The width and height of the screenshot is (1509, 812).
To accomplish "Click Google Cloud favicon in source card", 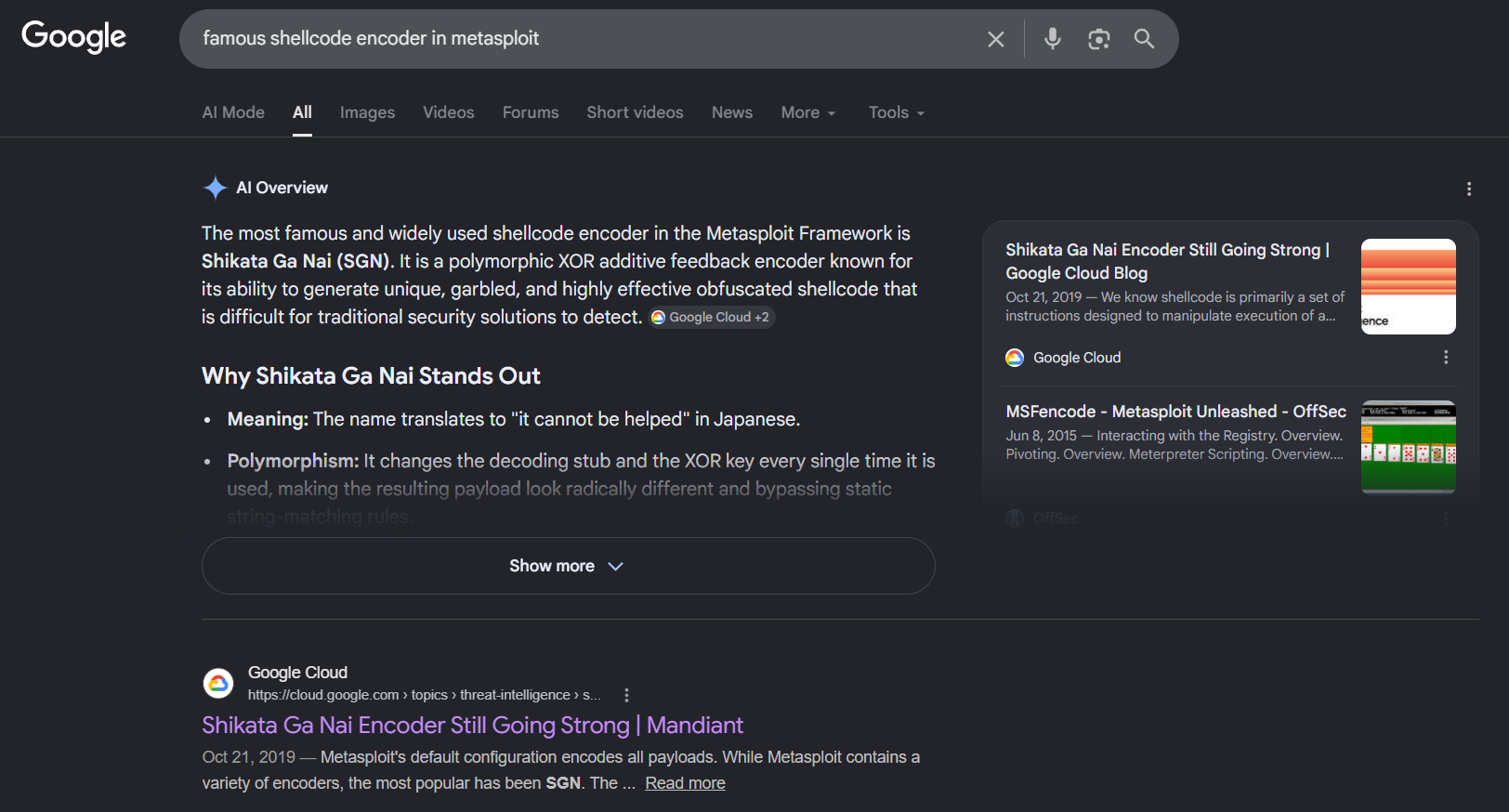I will point(1015,358).
